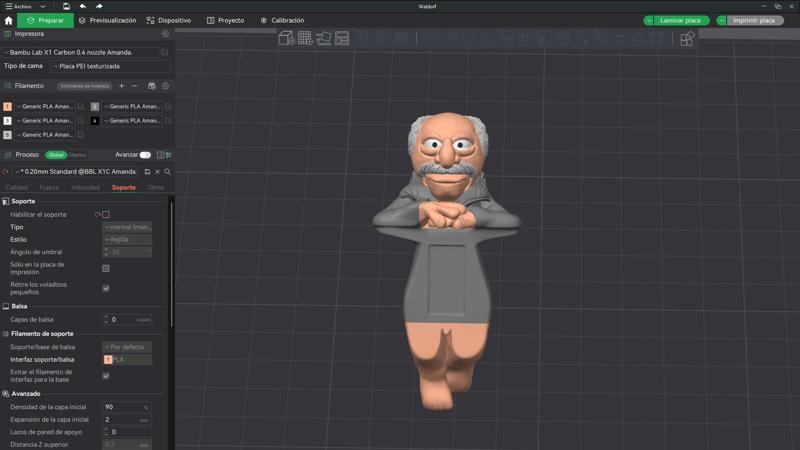
Task: Open filament 2 Generic PLA dropdown
Action: tap(133, 106)
